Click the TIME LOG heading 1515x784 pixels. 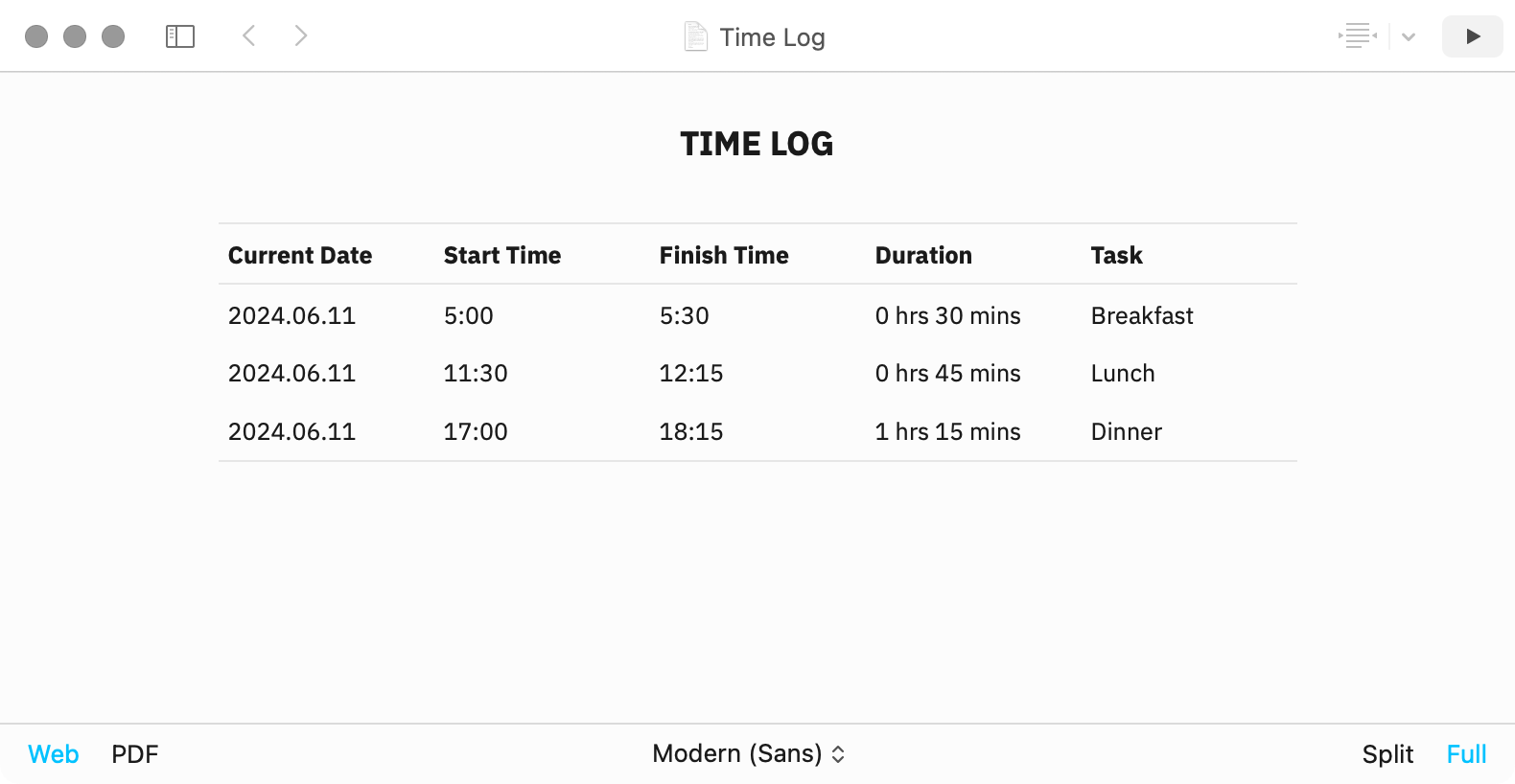point(757,144)
